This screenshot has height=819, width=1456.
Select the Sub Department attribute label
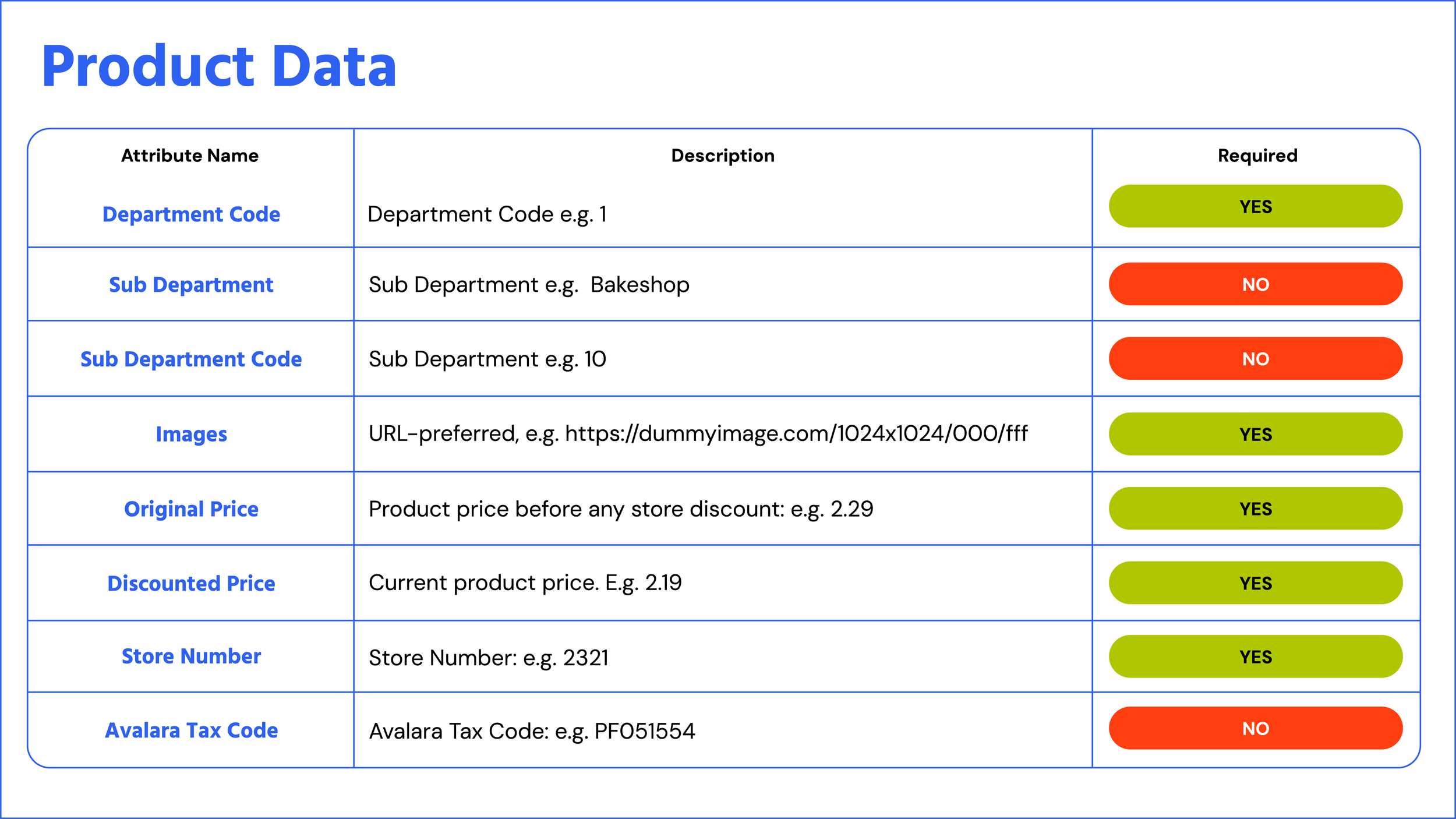(191, 285)
